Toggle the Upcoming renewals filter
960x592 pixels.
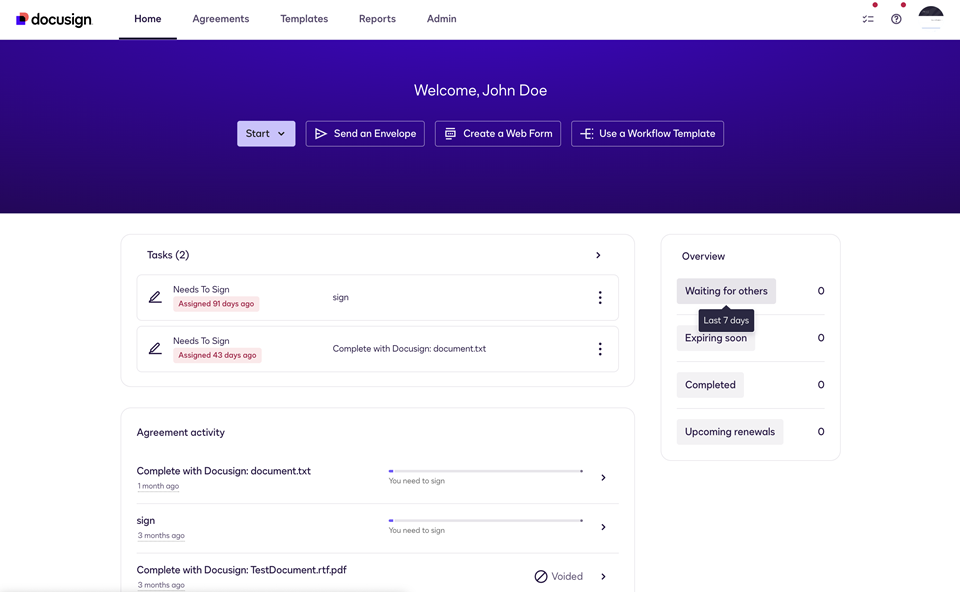(x=730, y=431)
